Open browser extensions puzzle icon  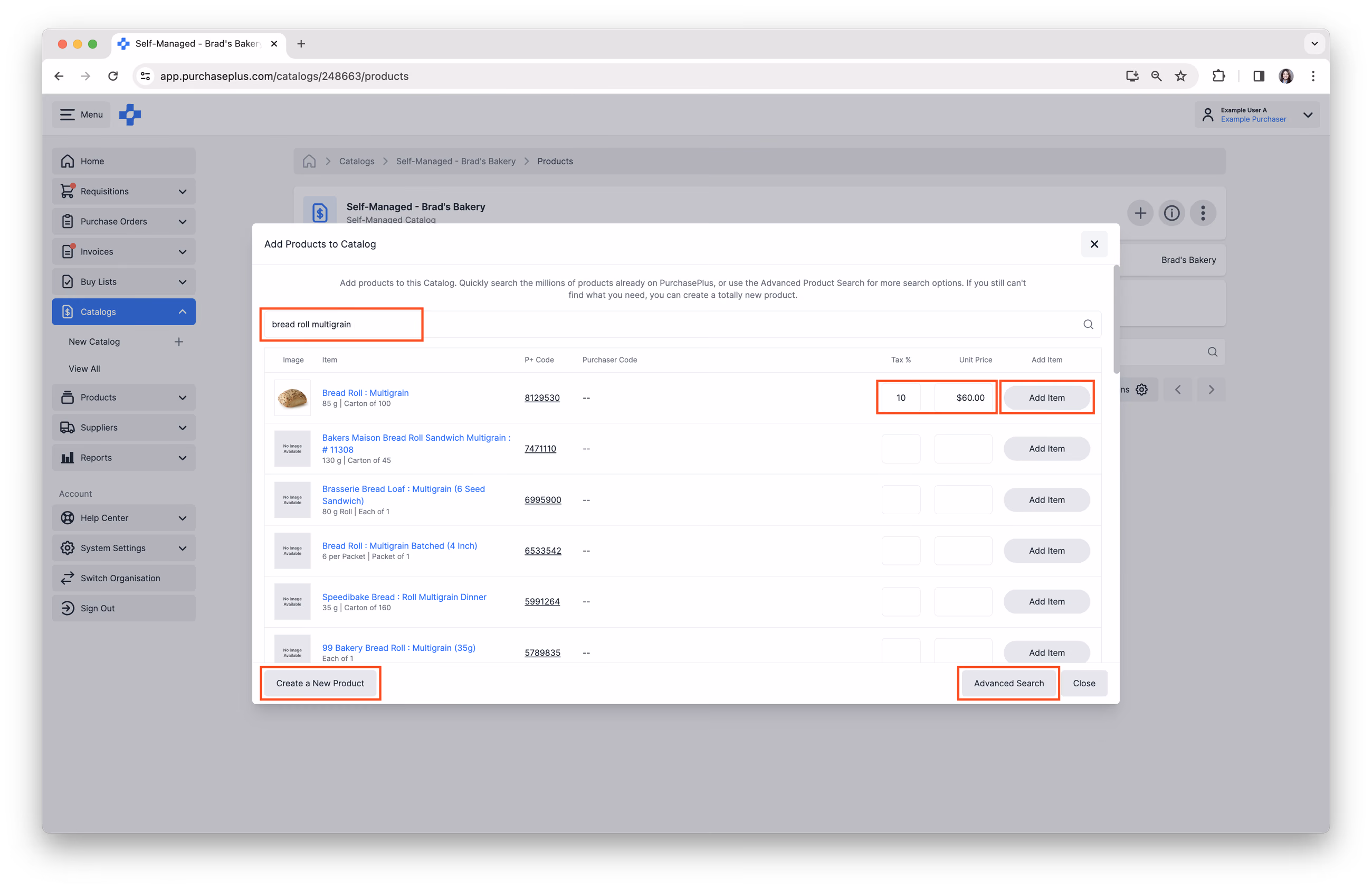1218,76
